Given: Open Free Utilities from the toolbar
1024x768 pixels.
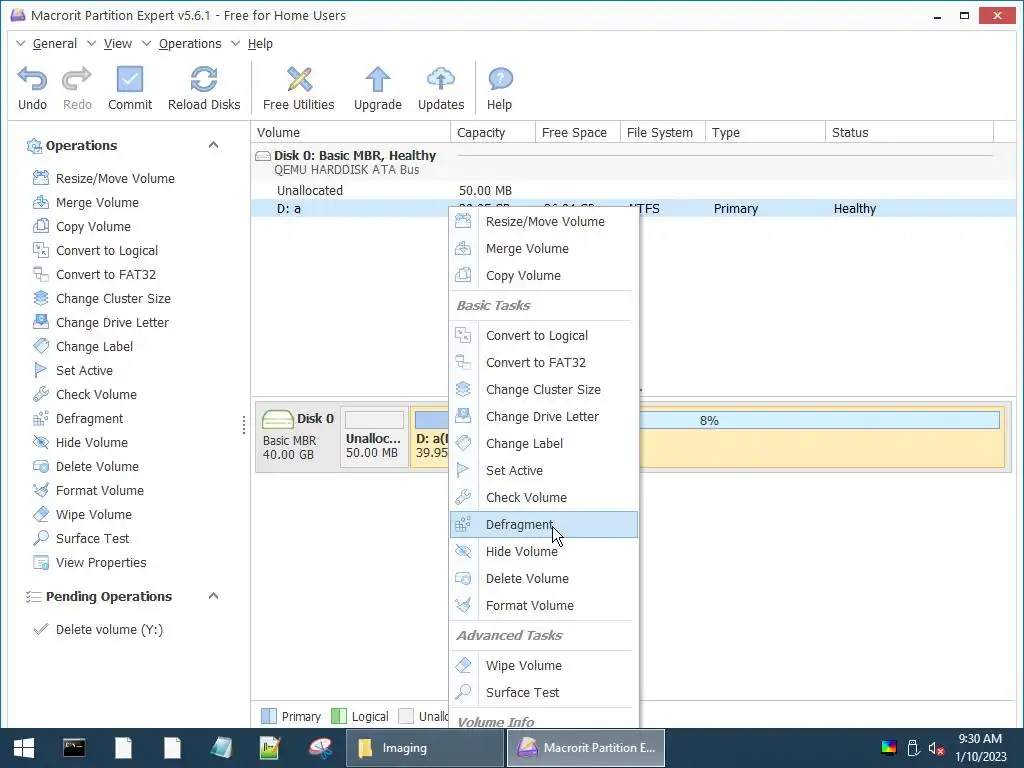Looking at the screenshot, I should tap(298, 88).
